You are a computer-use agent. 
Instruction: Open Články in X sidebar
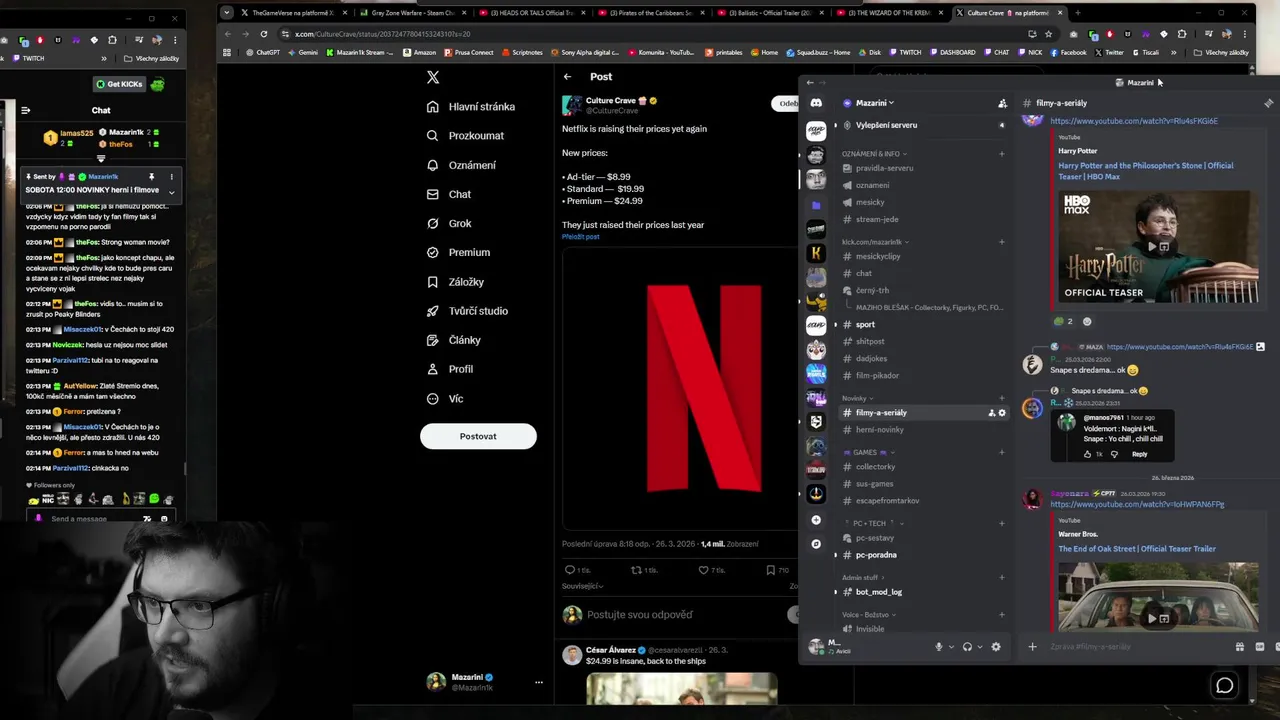tap(453, 340)
